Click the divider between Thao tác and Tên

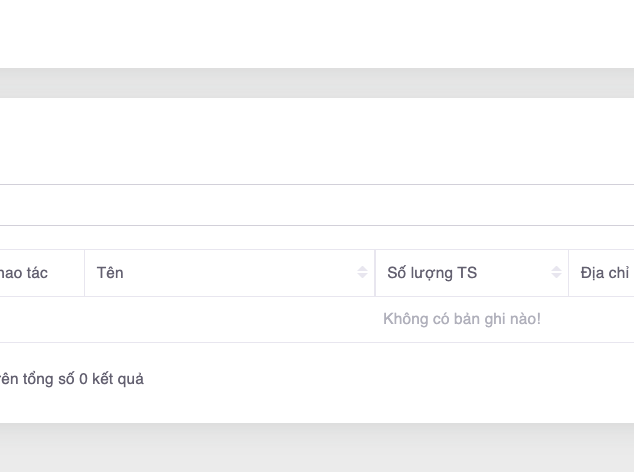(x=84, y=273)
